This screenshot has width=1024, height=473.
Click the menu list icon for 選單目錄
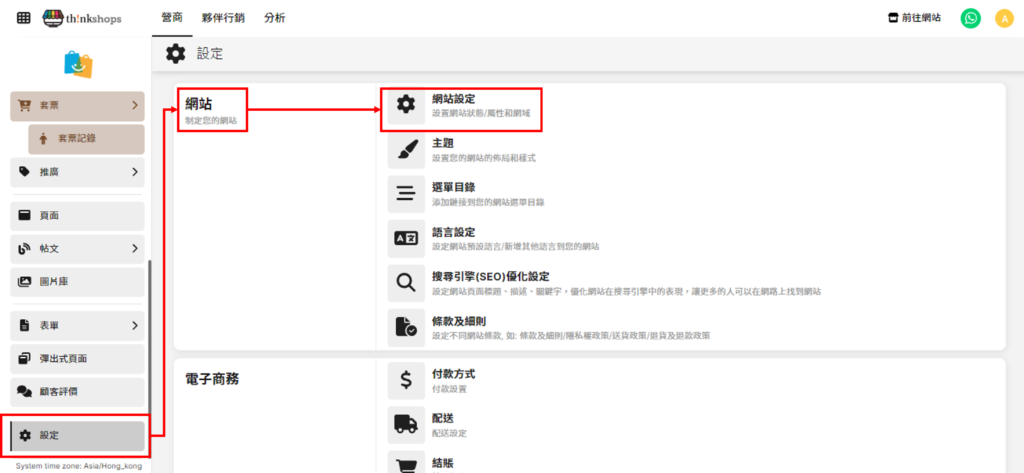406,193
